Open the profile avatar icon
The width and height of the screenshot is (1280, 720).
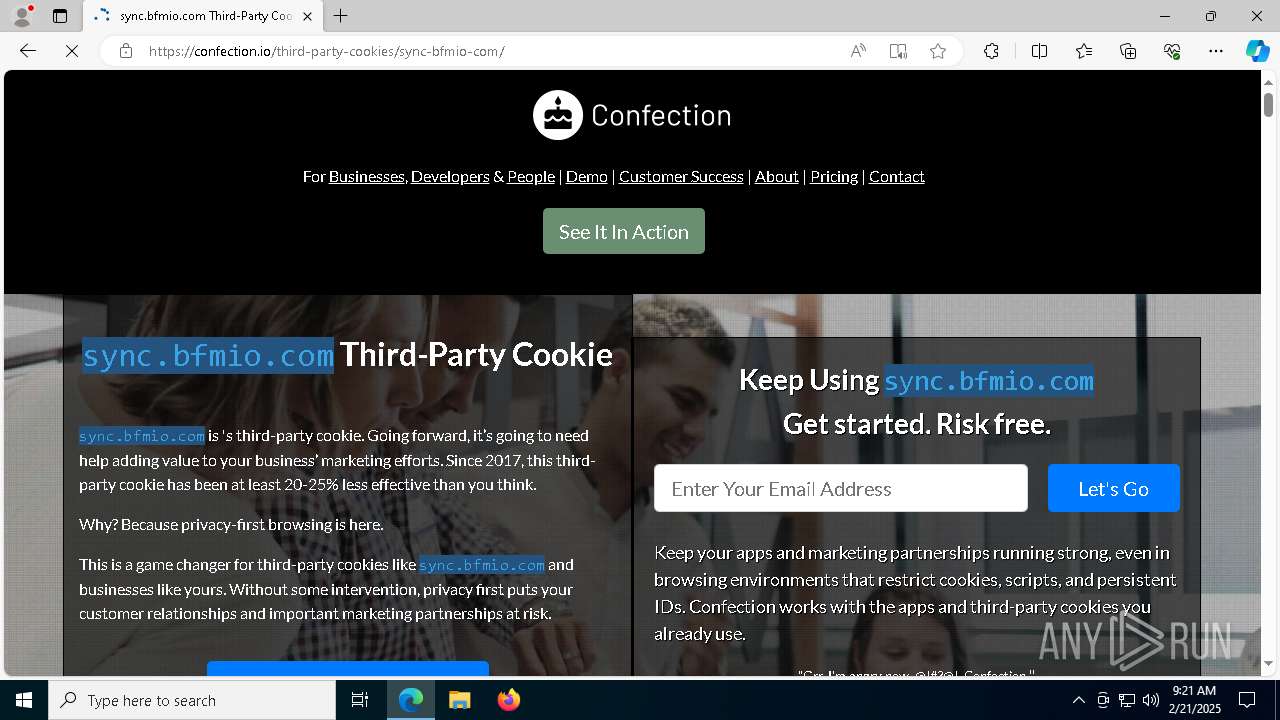click(22, 16)
